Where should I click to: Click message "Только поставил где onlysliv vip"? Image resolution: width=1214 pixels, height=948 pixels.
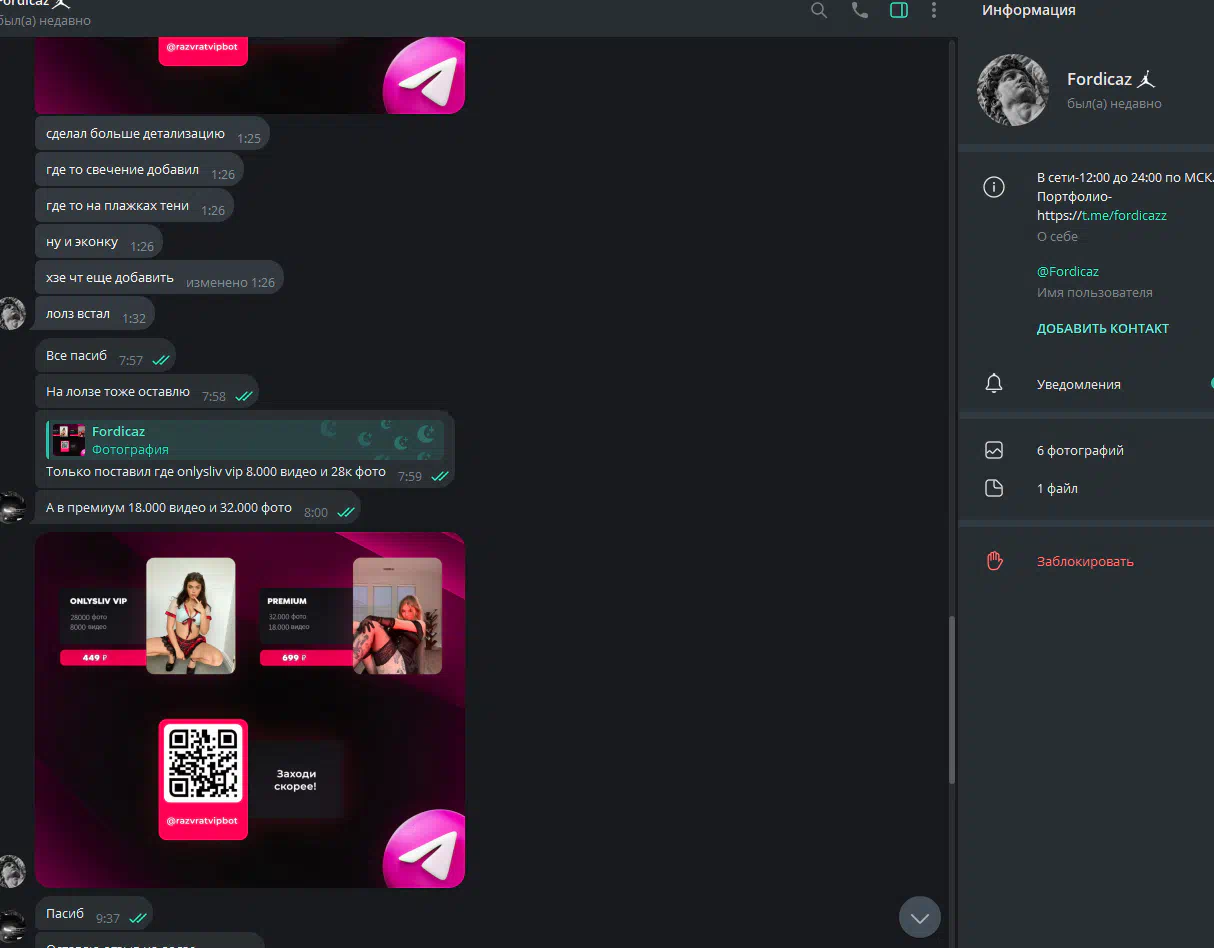coord(215,472)
